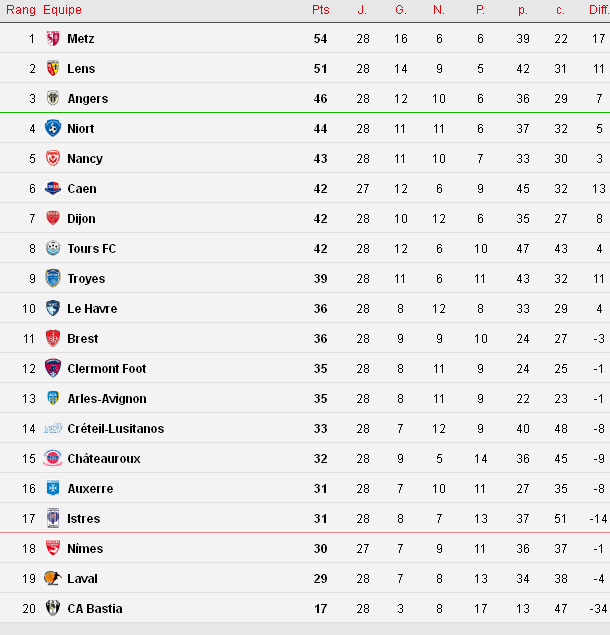Click the Auxerre club crest icon
Image resolution: width=610 pixels, height=635 pixels.
pos(53,489)
